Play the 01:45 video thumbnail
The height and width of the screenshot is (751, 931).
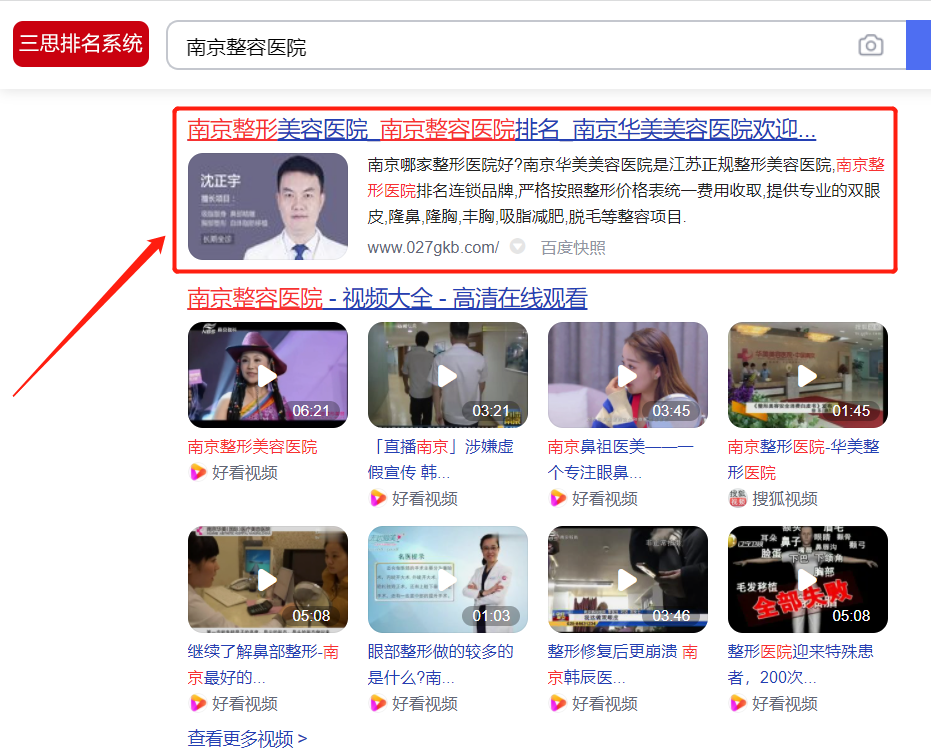[x=808, y=375]
